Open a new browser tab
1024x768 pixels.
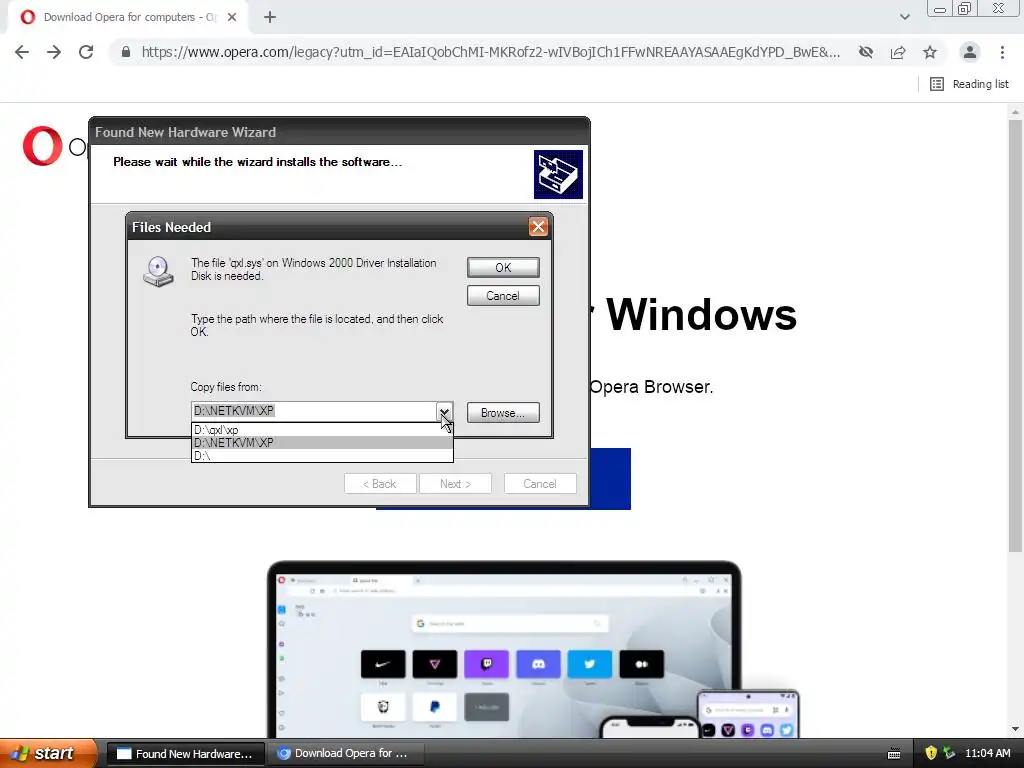(x=270, y=18)
